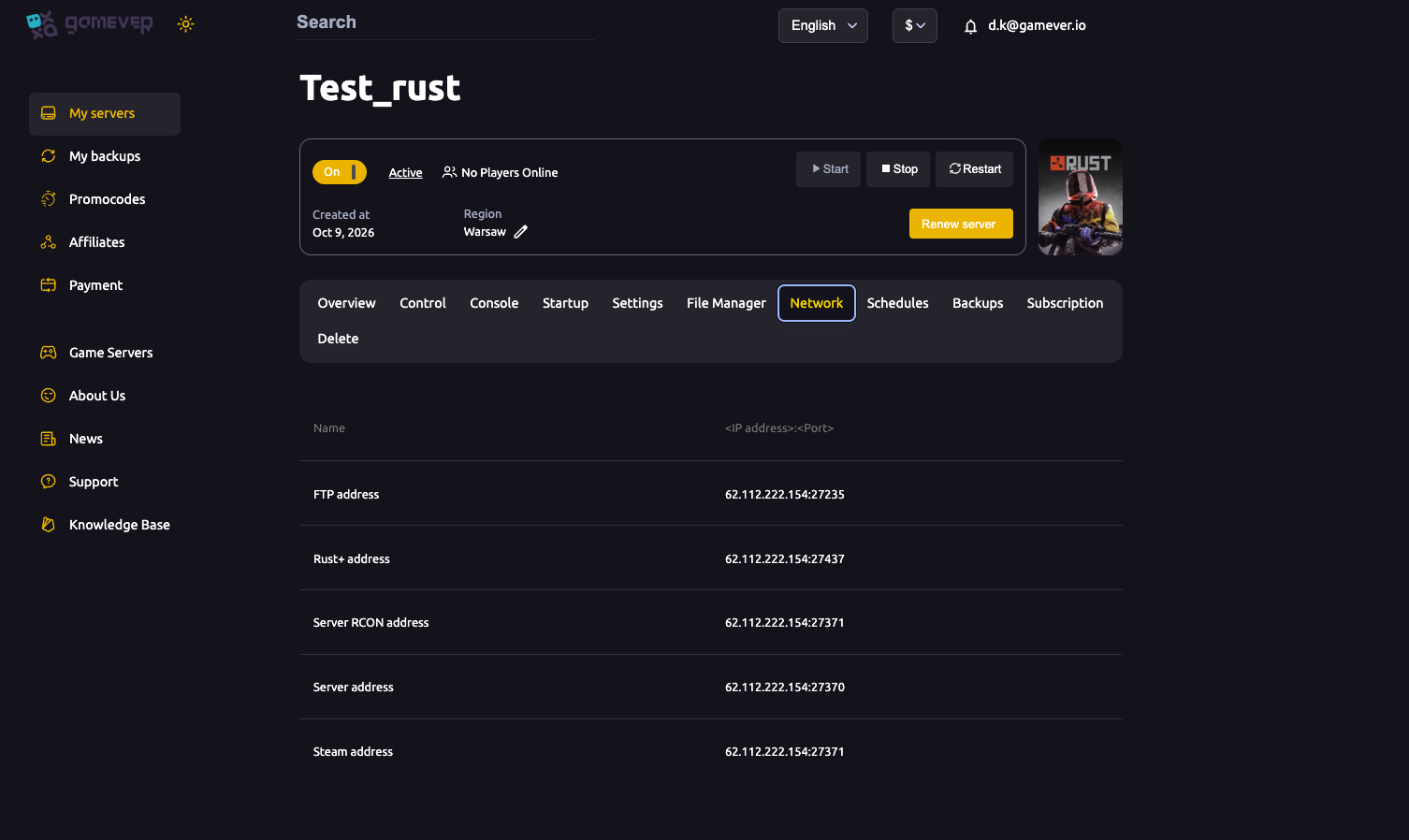Screen dimensions: 1409x840
Task: Switch to the Overview tab
Action: point(346,303)
